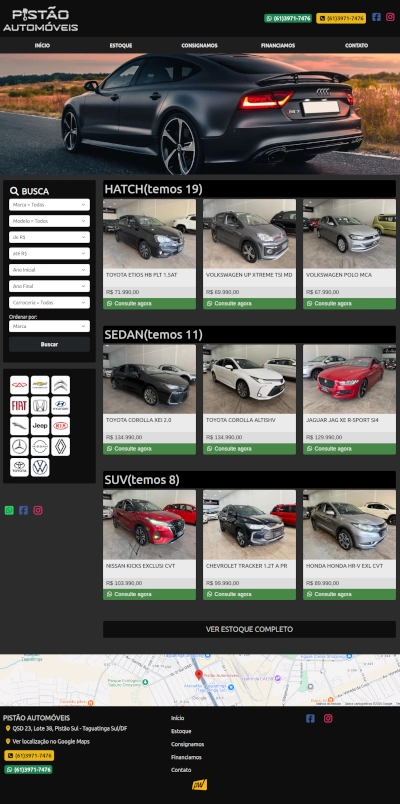400x804 pixels.
Task: Click the red map pin on the map
Action: (x=199, y=675)
